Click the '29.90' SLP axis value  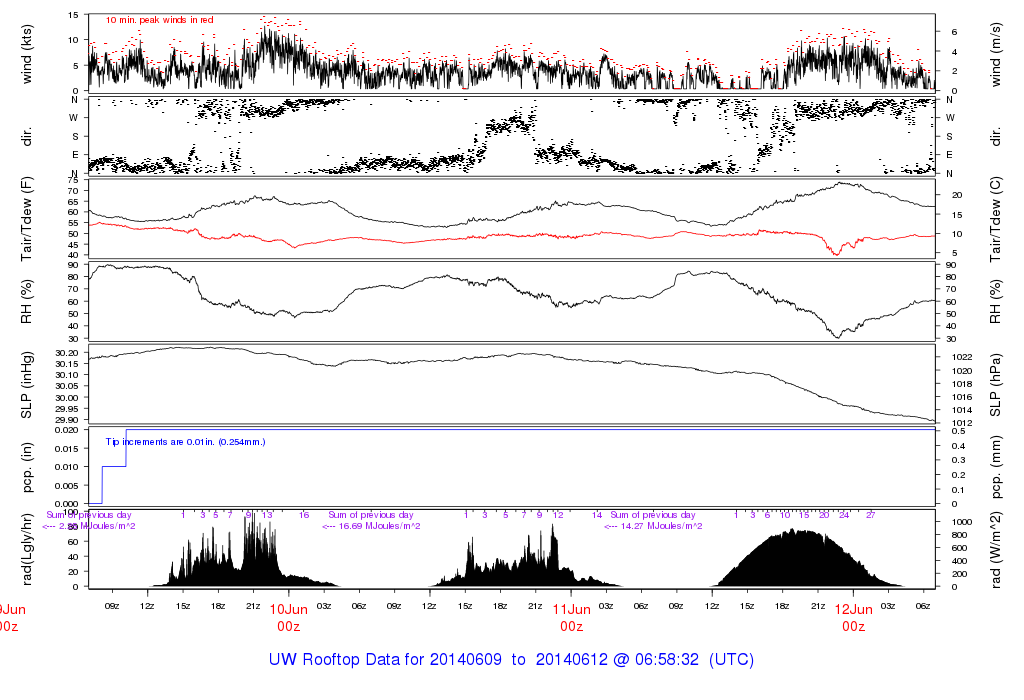coord(67,420)
